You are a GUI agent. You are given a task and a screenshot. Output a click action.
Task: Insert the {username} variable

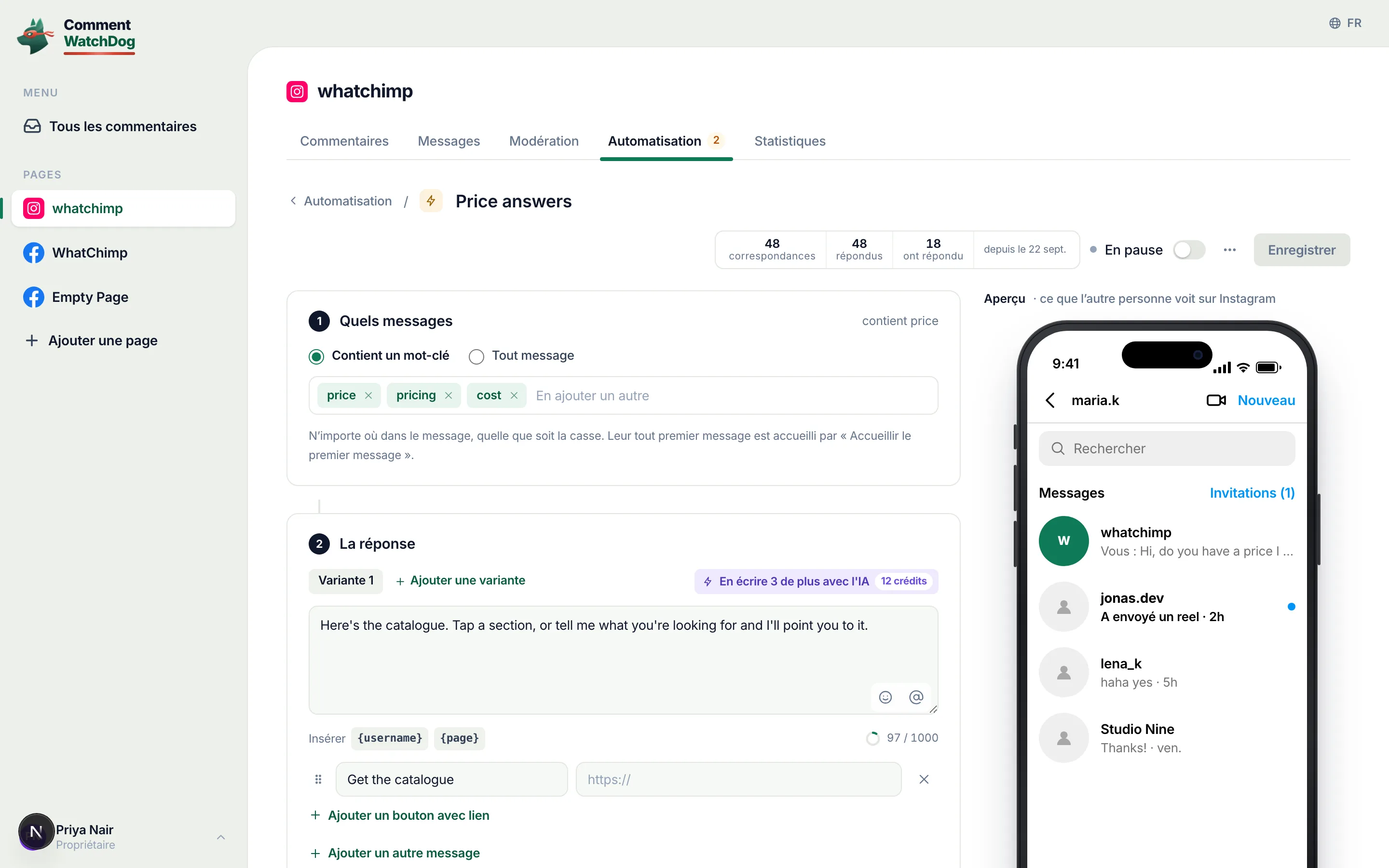point(390,738)
